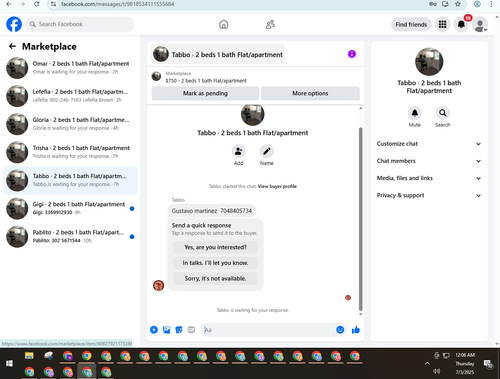Show hidden tray icons chevron
This screenshot has height=379, width=500.
click(427, 363)
